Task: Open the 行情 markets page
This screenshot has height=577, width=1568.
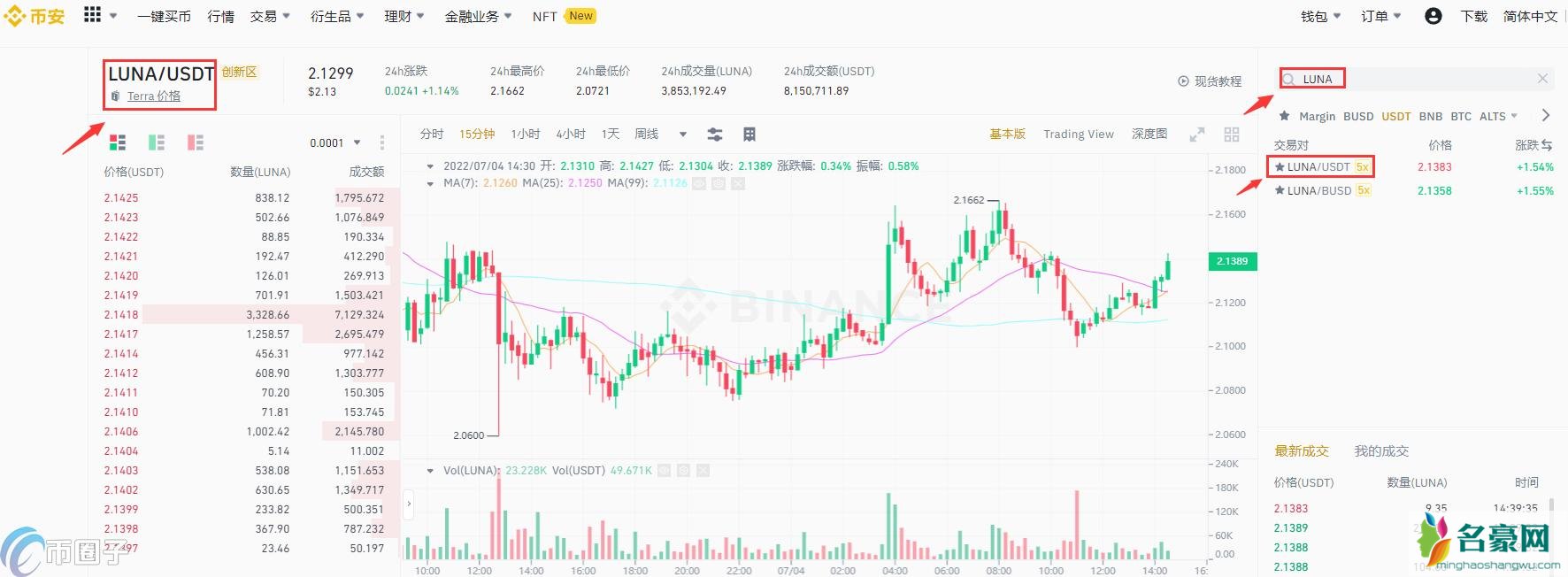Action: coord(220,16)
